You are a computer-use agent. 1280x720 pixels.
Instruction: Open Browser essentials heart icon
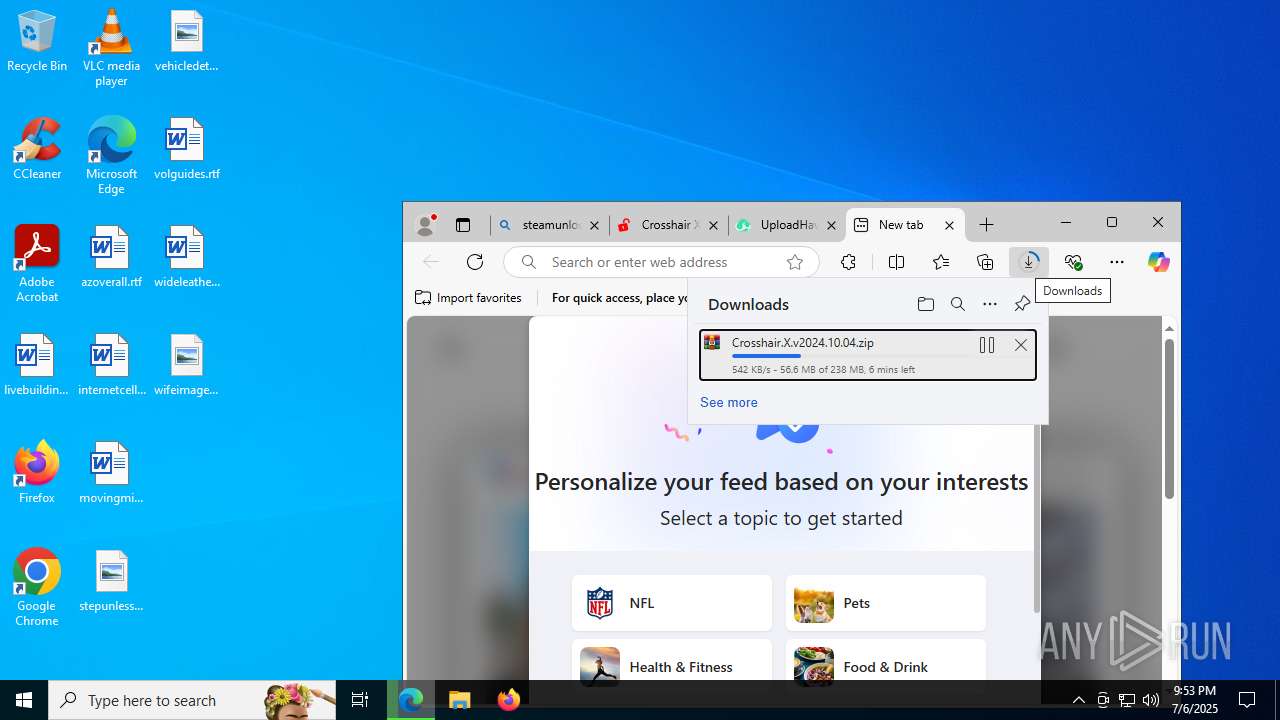[x=1073, y=262]
